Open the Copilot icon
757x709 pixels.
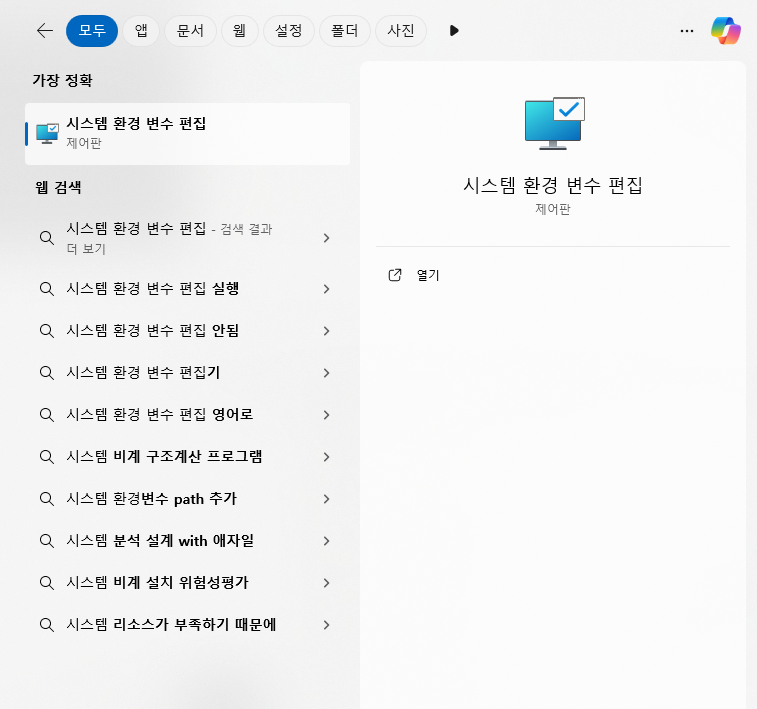726,31
